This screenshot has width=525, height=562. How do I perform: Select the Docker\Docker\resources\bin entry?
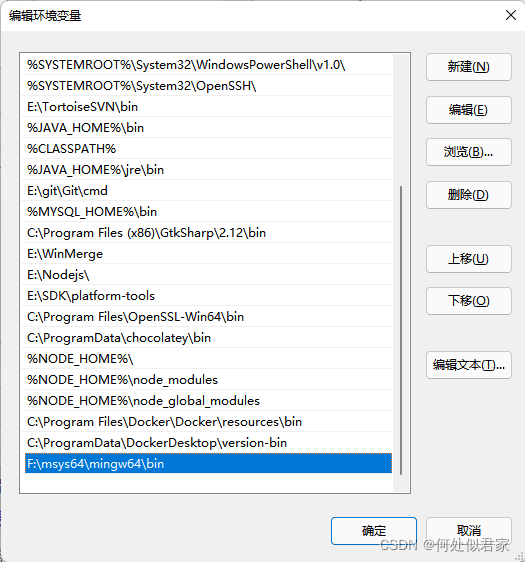pyautogui.click(x=207, y=422)
